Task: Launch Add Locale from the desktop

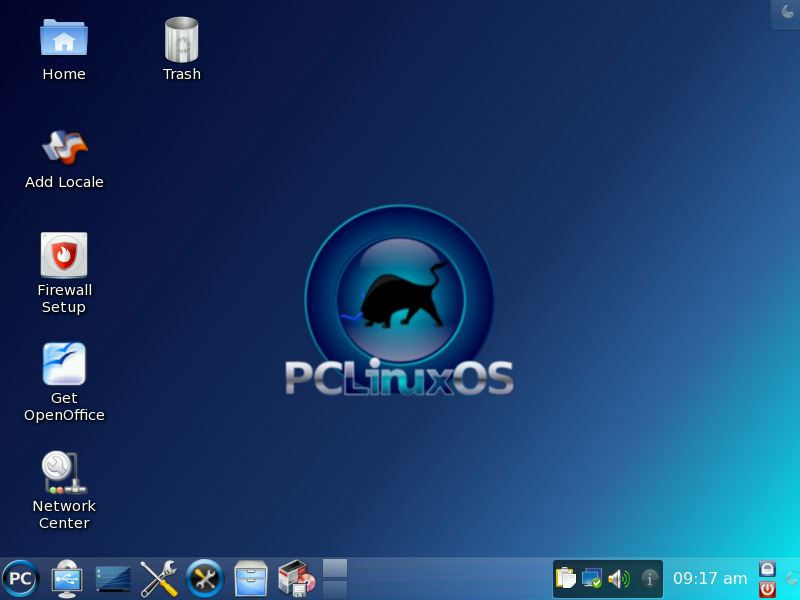Action: click(x=64, y=148)
